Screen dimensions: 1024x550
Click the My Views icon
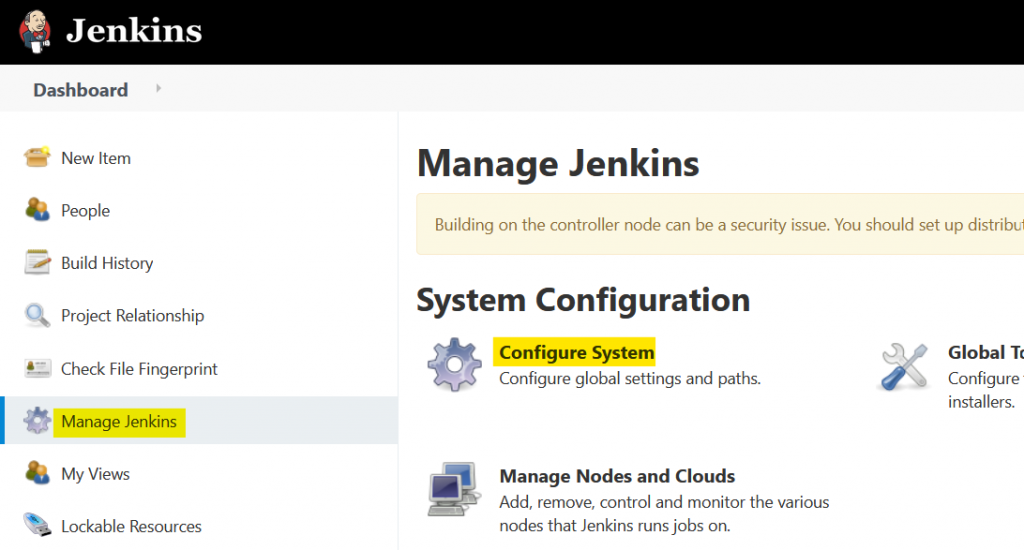pyautogui.click(x=37, y=472)
